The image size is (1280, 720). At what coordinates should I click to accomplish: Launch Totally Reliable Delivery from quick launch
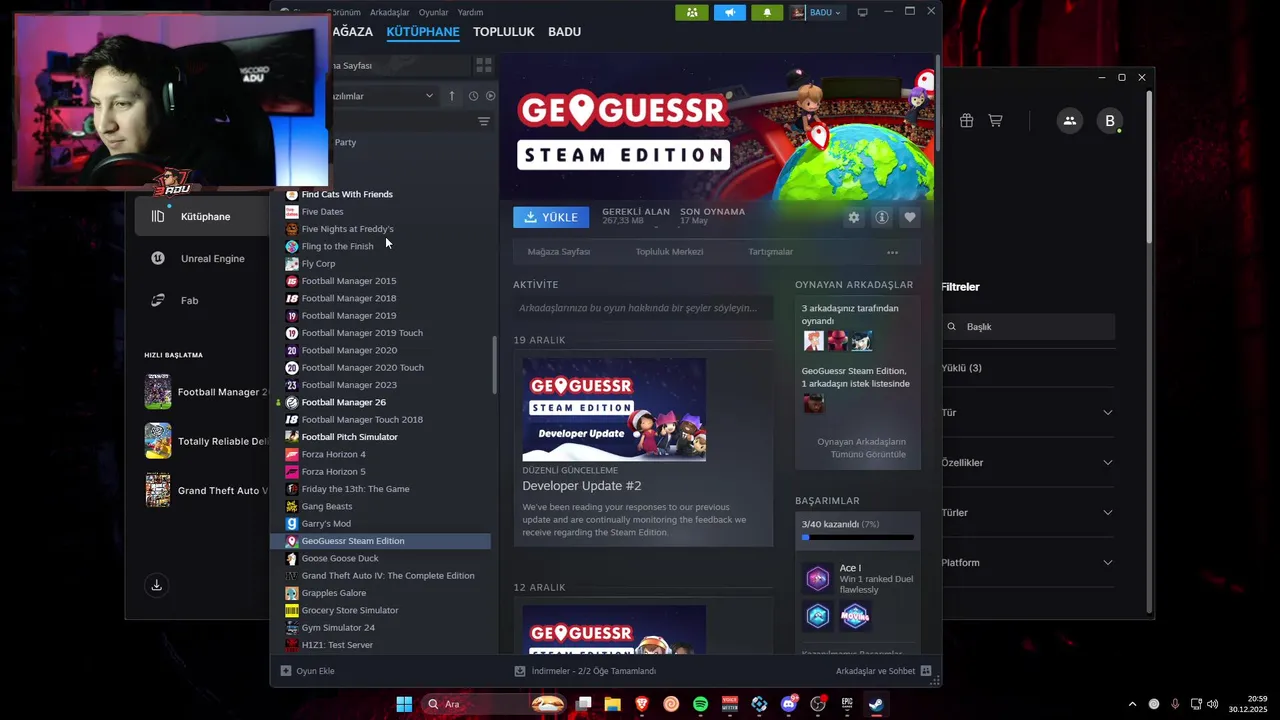tap(205, 441)
